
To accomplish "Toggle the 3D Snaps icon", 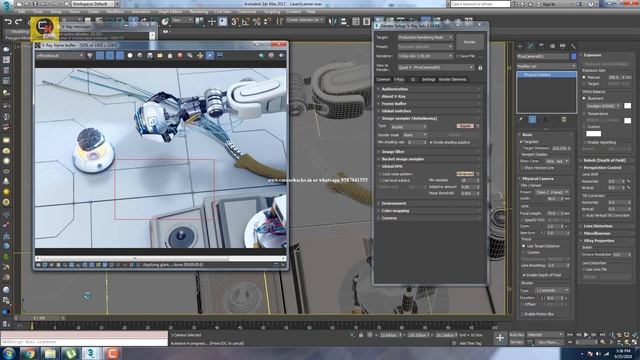I will coord(235,22).
